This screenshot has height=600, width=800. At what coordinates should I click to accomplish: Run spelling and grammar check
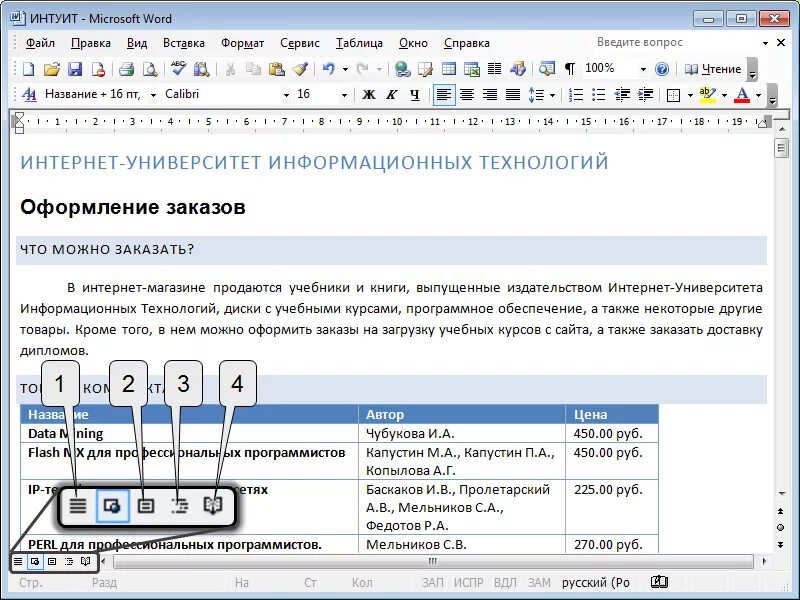click(x=178, y=69)
